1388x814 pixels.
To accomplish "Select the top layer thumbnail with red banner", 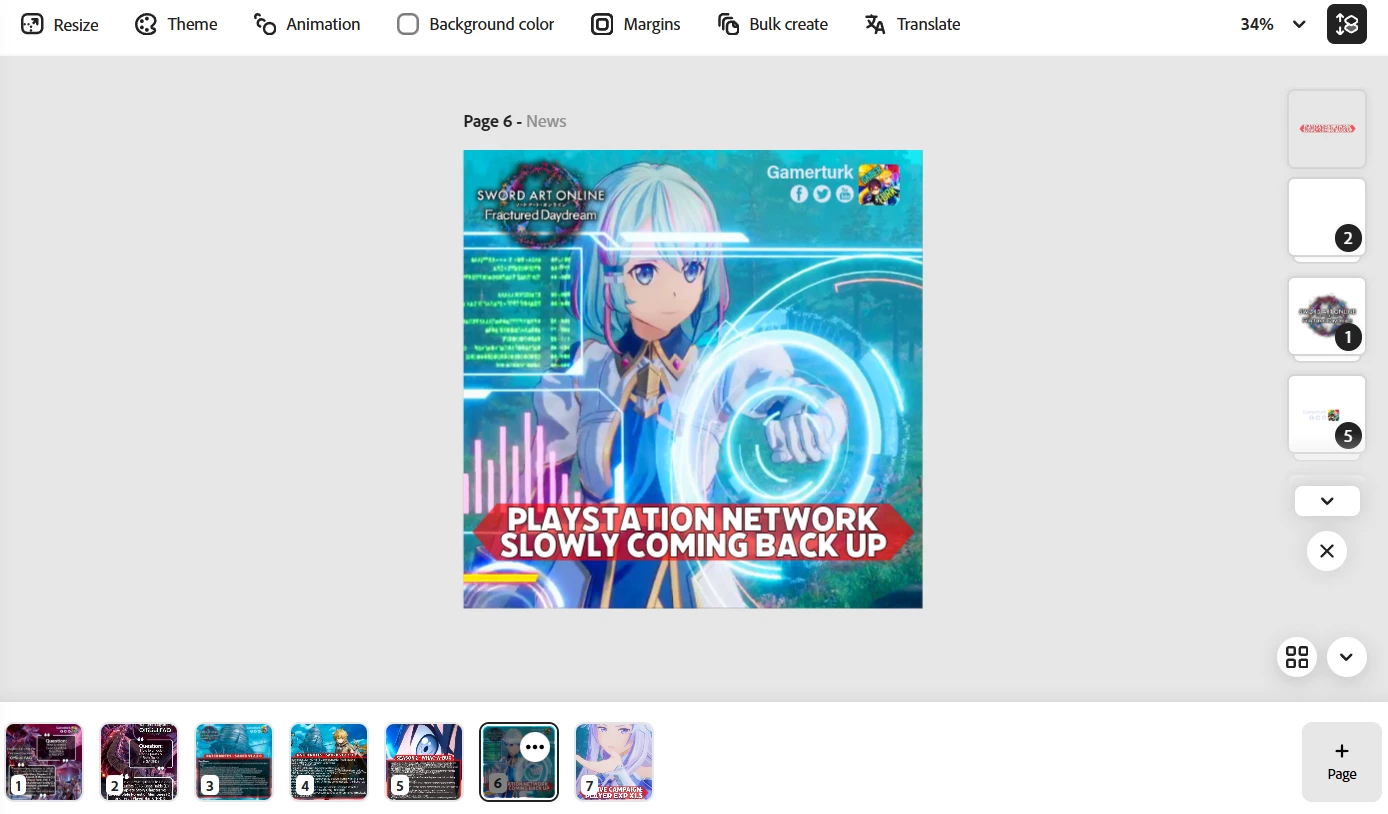I will (1327, 129).
